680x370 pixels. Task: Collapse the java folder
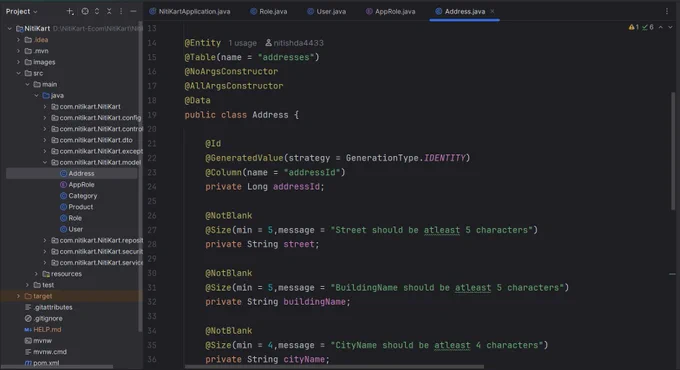tap(36, 95)
